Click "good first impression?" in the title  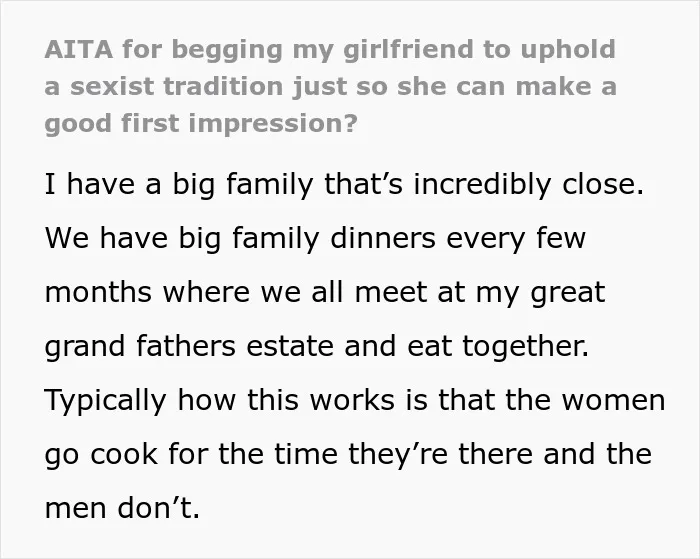(x=201, y=124)
